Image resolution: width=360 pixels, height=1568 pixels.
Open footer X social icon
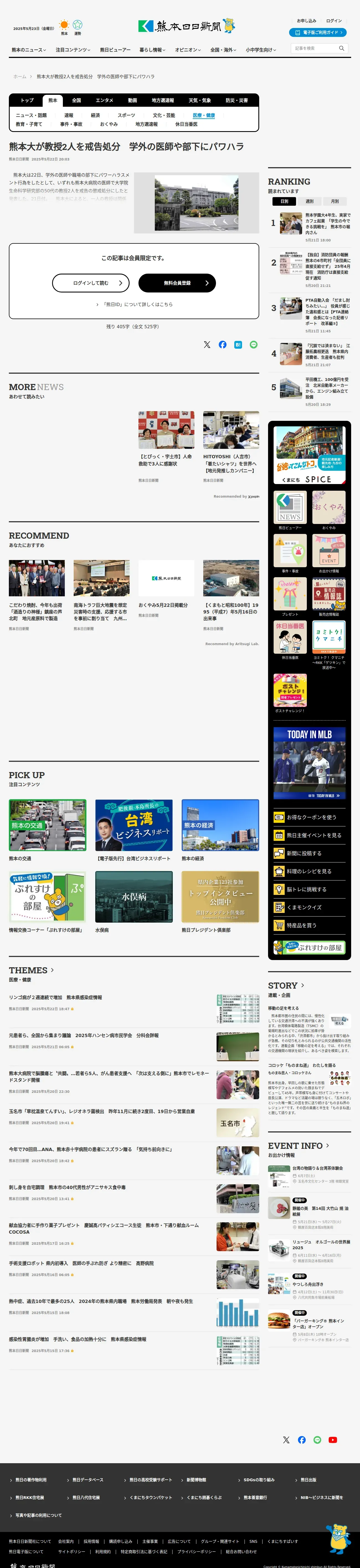tap(286, 1440)
